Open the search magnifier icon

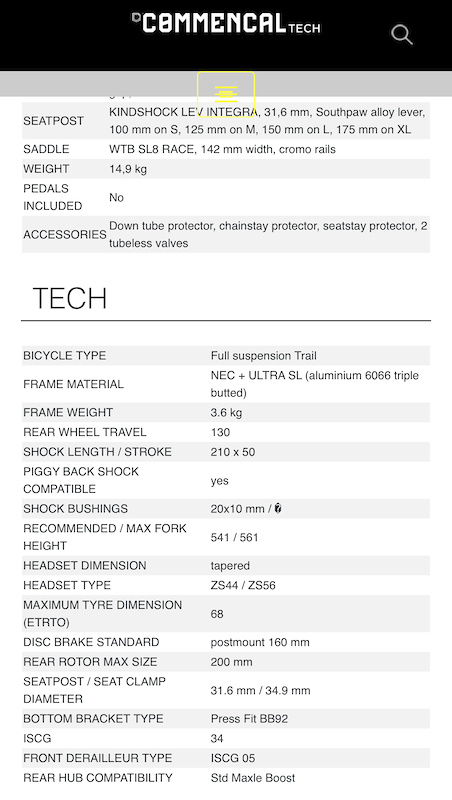point(401,35)
